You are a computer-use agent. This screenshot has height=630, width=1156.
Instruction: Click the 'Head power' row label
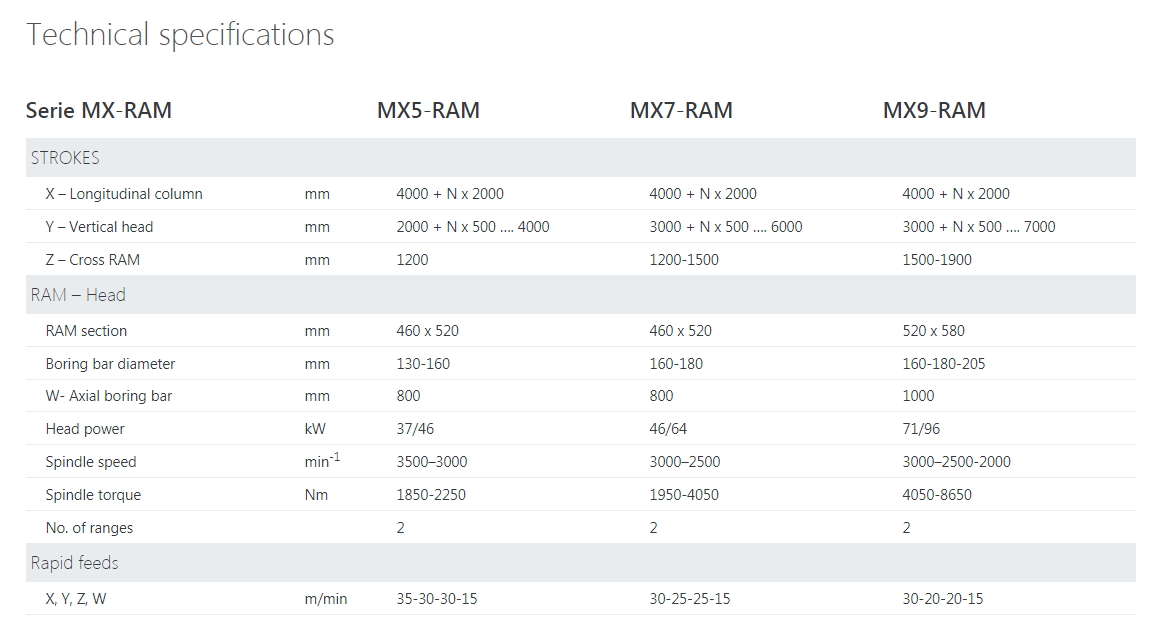tap(85, 429)
